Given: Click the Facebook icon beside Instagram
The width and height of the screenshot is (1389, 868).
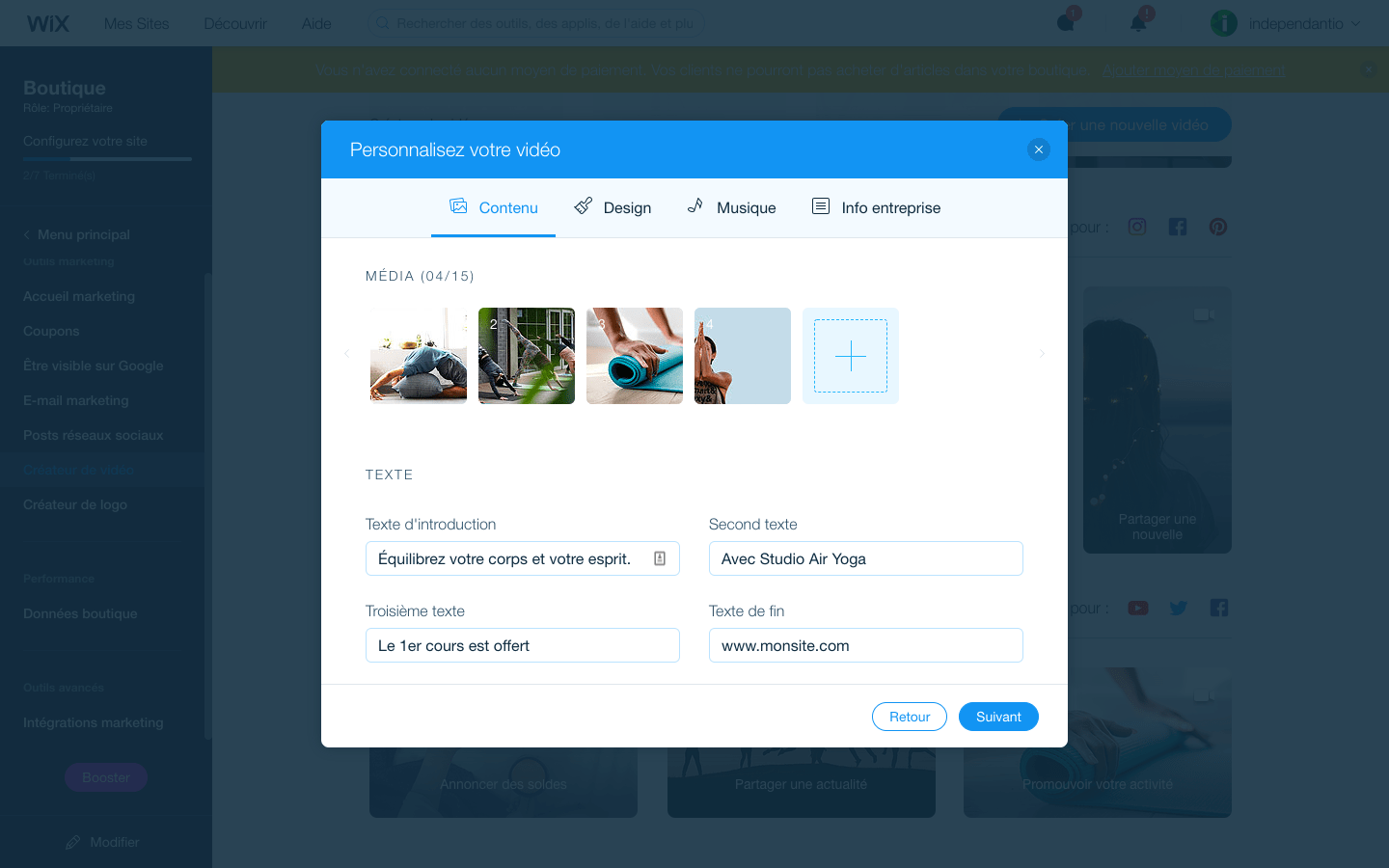Looking at the screenshot, I should [1178, 227].
